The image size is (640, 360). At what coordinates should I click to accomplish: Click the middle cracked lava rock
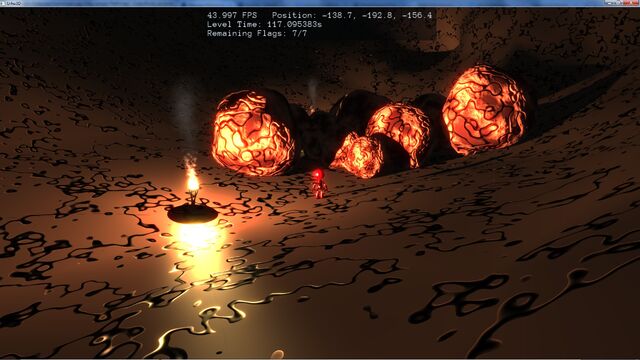point(399,133)
